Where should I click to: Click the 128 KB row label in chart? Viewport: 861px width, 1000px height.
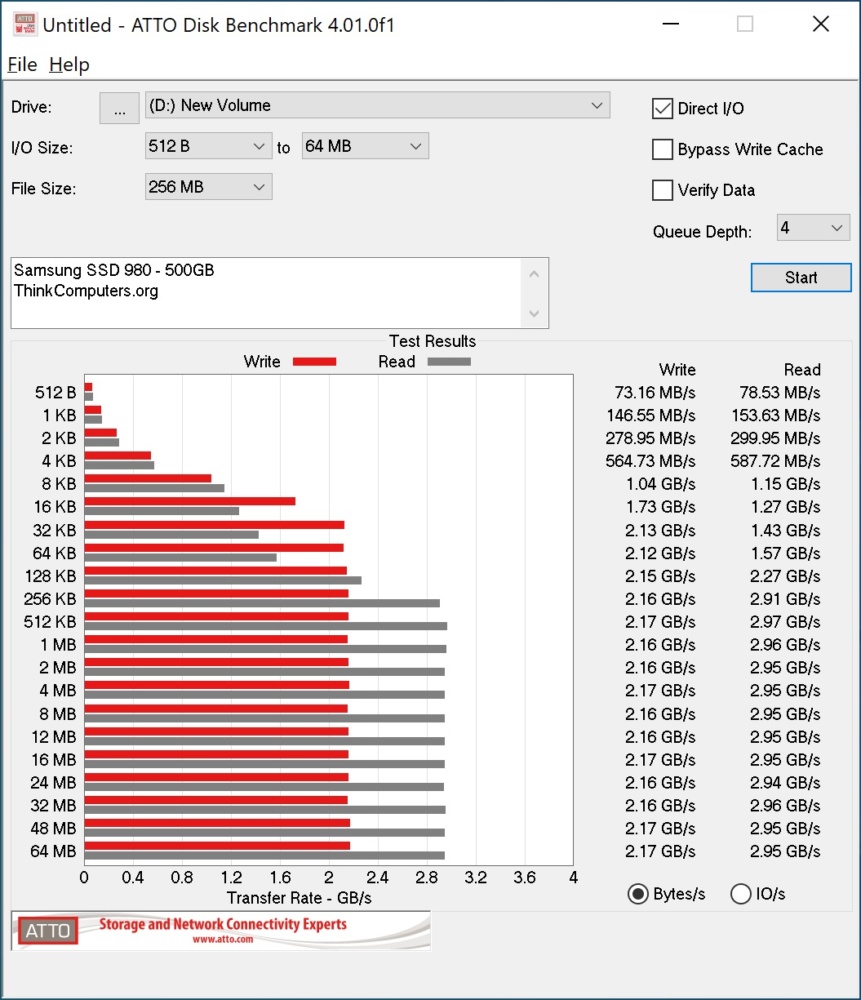click(x=50, y=576)
